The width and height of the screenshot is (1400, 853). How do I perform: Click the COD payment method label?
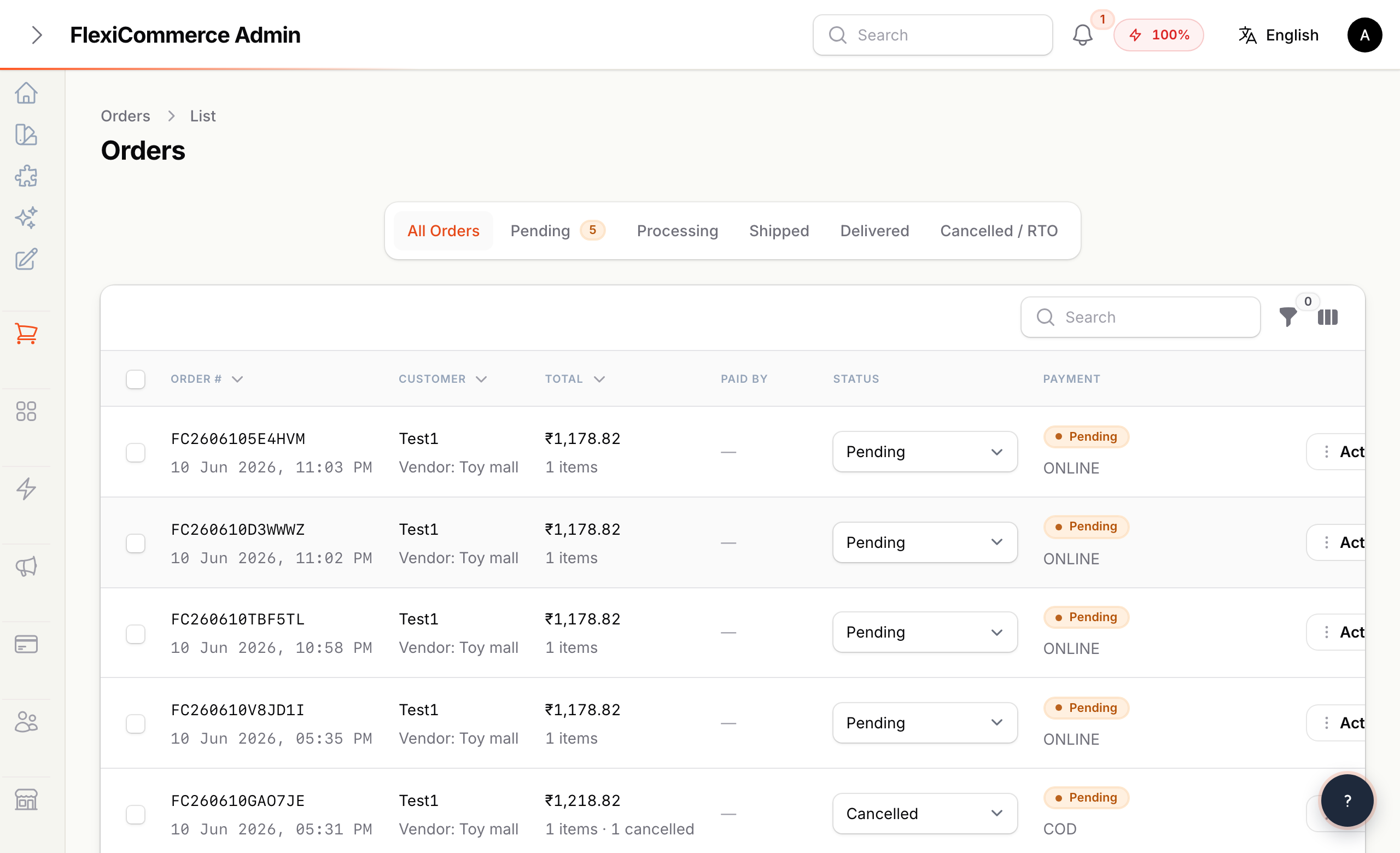point(1060,829)
